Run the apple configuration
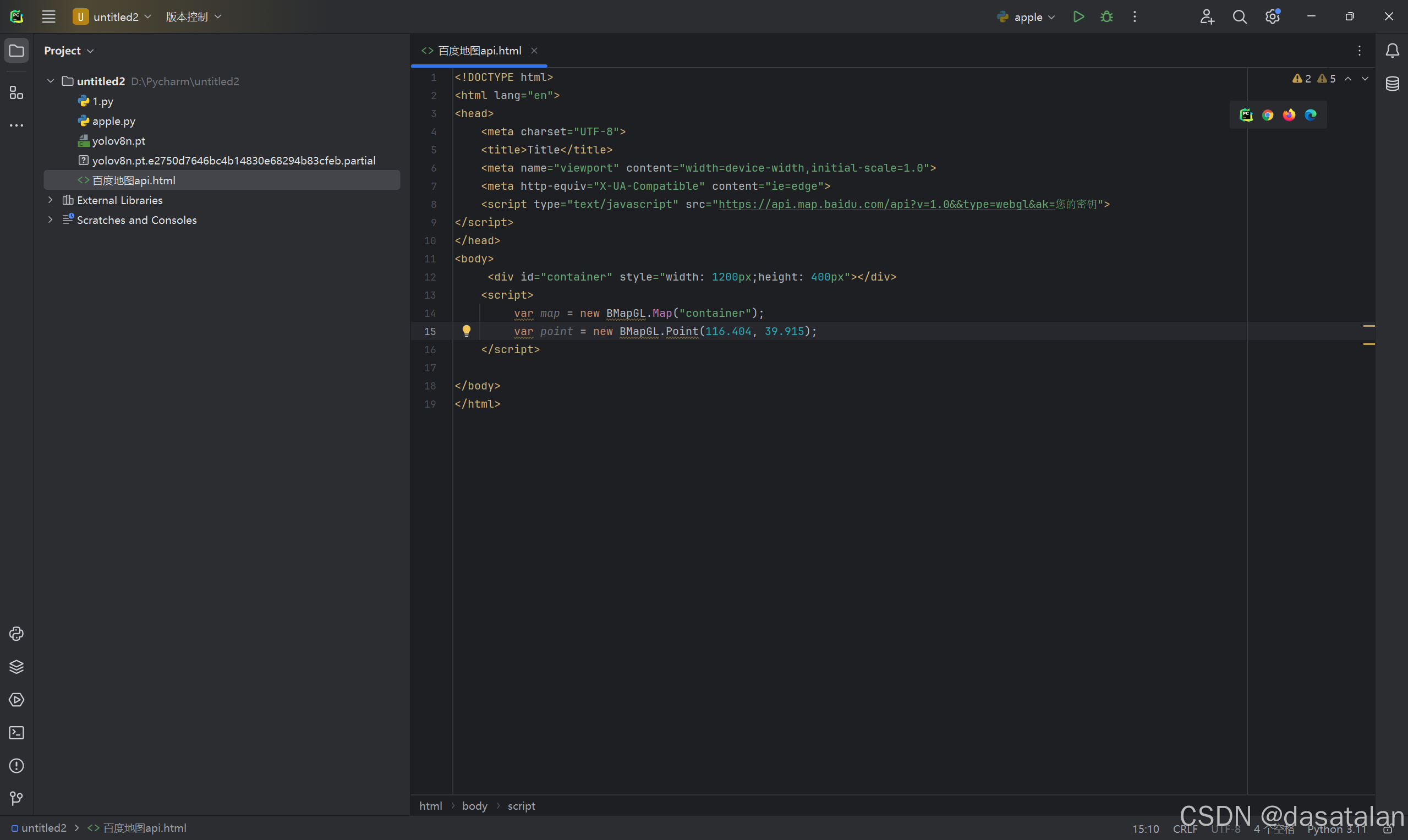Screen dimensions: 1408x840 pyautogui.click(x=1078, y=17)
